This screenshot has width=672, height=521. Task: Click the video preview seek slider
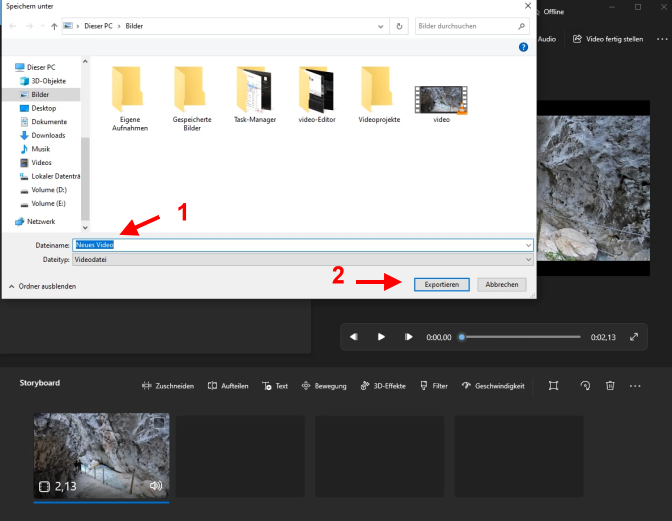pos(520,337)
